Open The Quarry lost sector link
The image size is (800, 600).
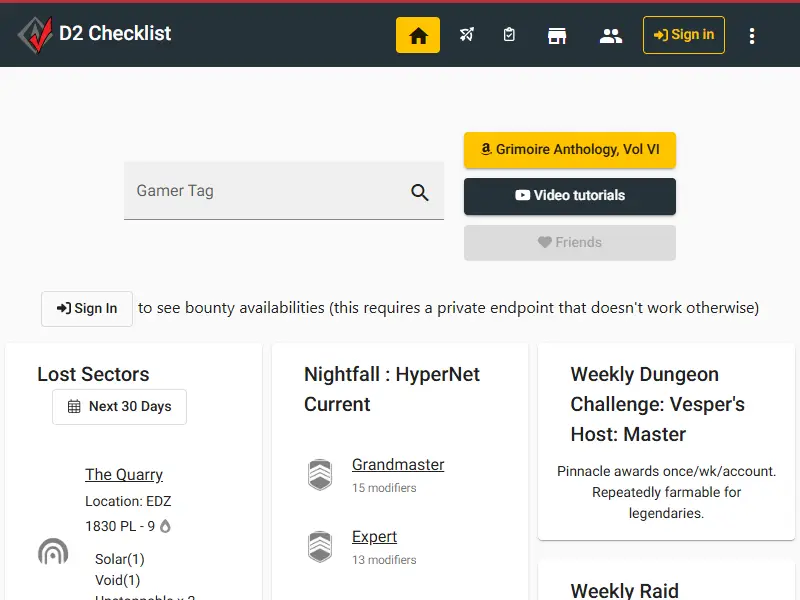[x=124, y=474]
